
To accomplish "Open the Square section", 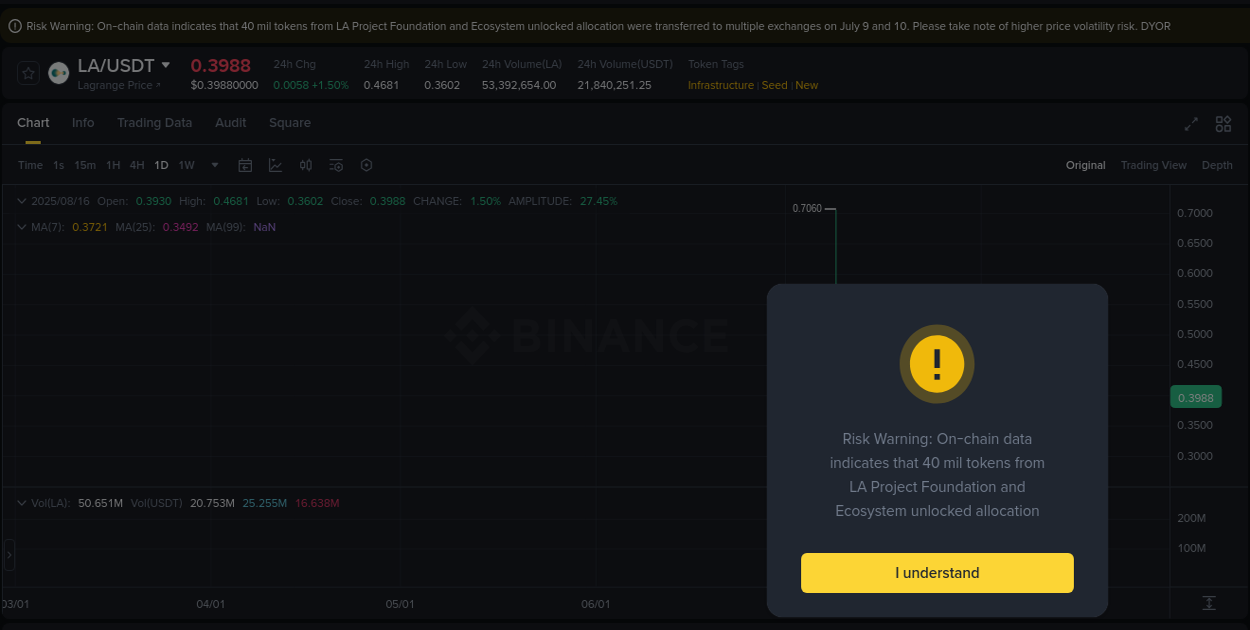I will tap(290, 122).
